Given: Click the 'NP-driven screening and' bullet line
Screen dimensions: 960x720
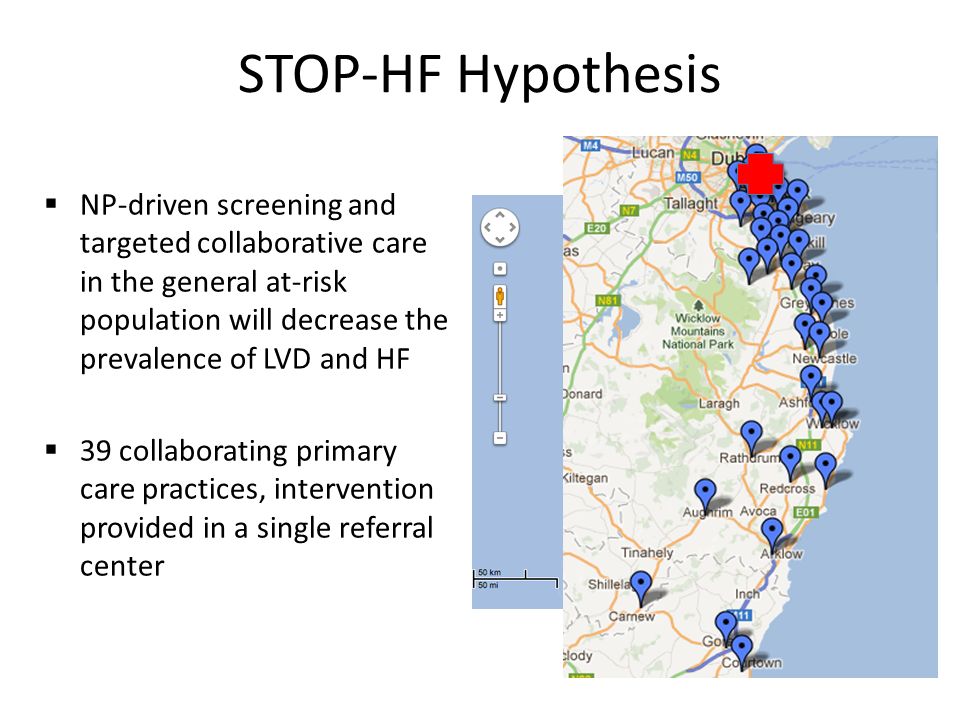Looking at the screenshot, I should 238,205.
